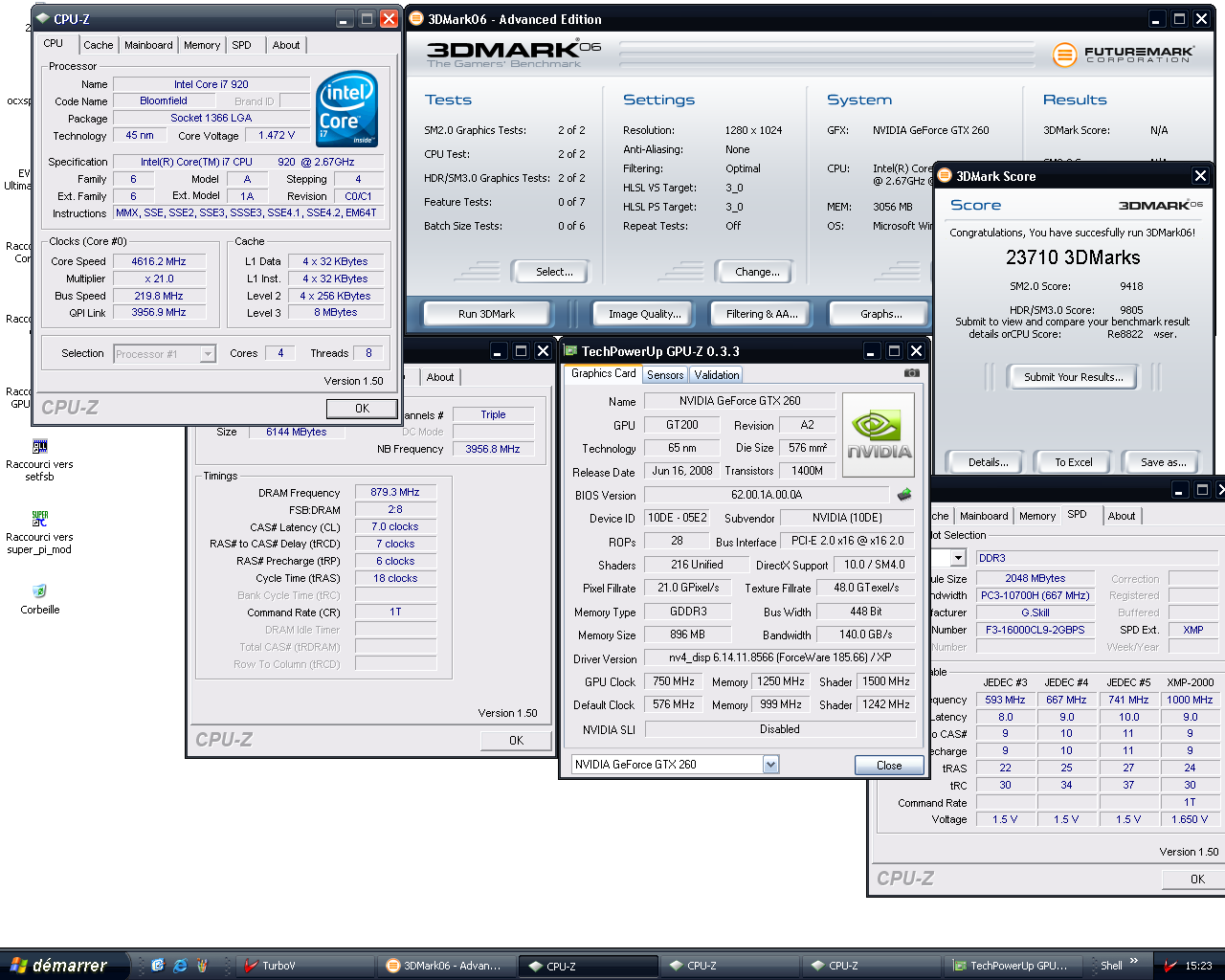Click the Core Speed value 4616.2 MHz
The height and width of the screenshot is (980, 1225).
(x=159, y=261)
